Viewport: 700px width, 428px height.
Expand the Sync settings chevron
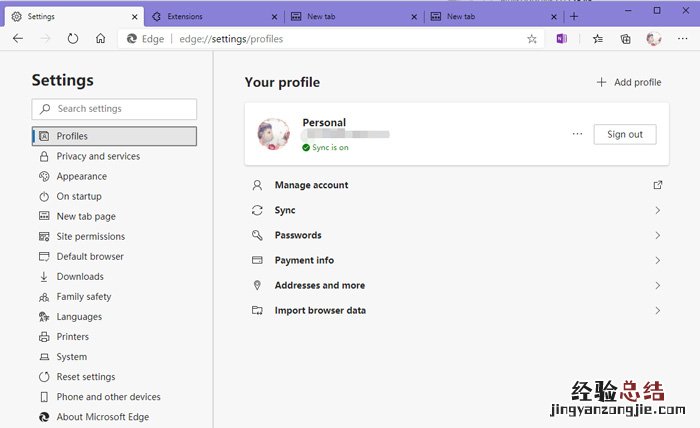657,210
